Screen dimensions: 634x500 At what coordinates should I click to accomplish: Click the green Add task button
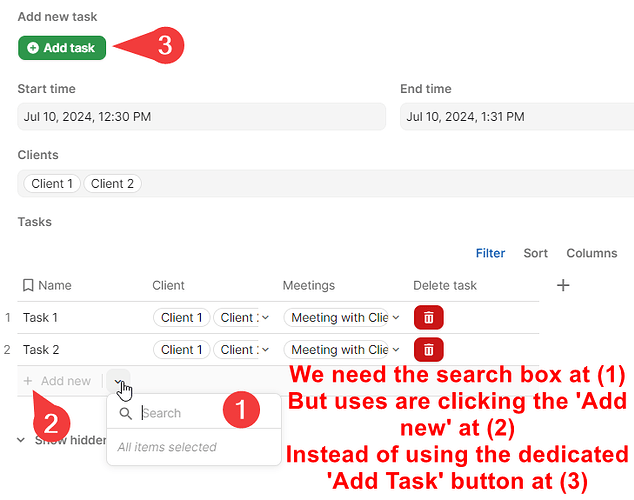[62, 48]
